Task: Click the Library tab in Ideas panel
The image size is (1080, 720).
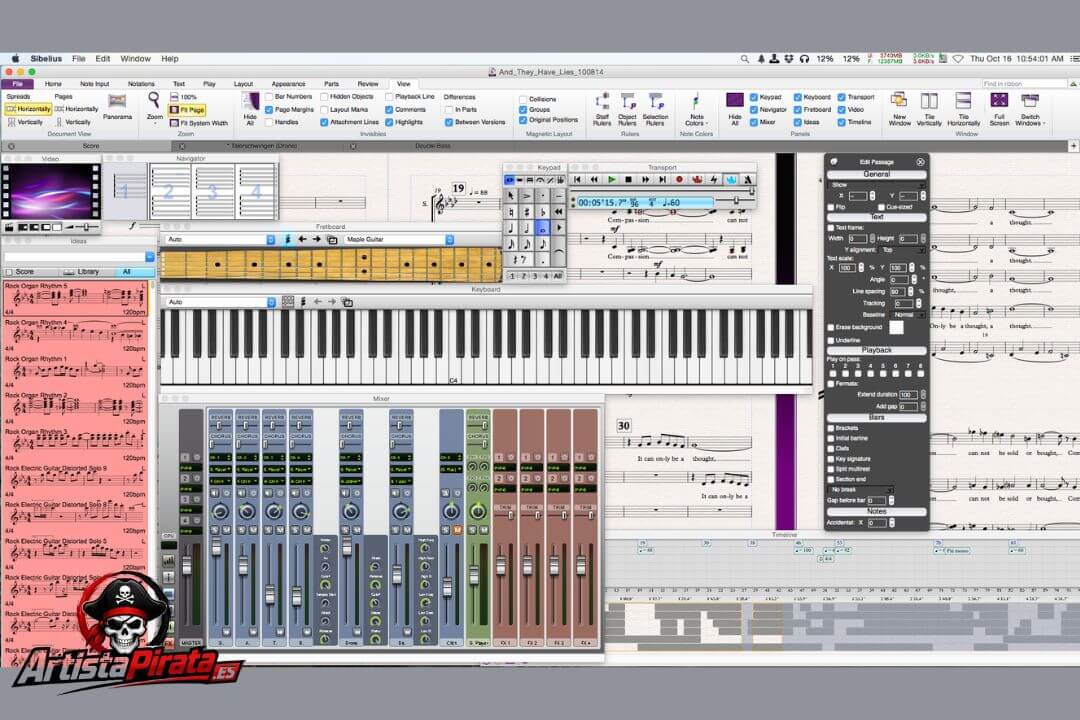Action: click(81, 272)
